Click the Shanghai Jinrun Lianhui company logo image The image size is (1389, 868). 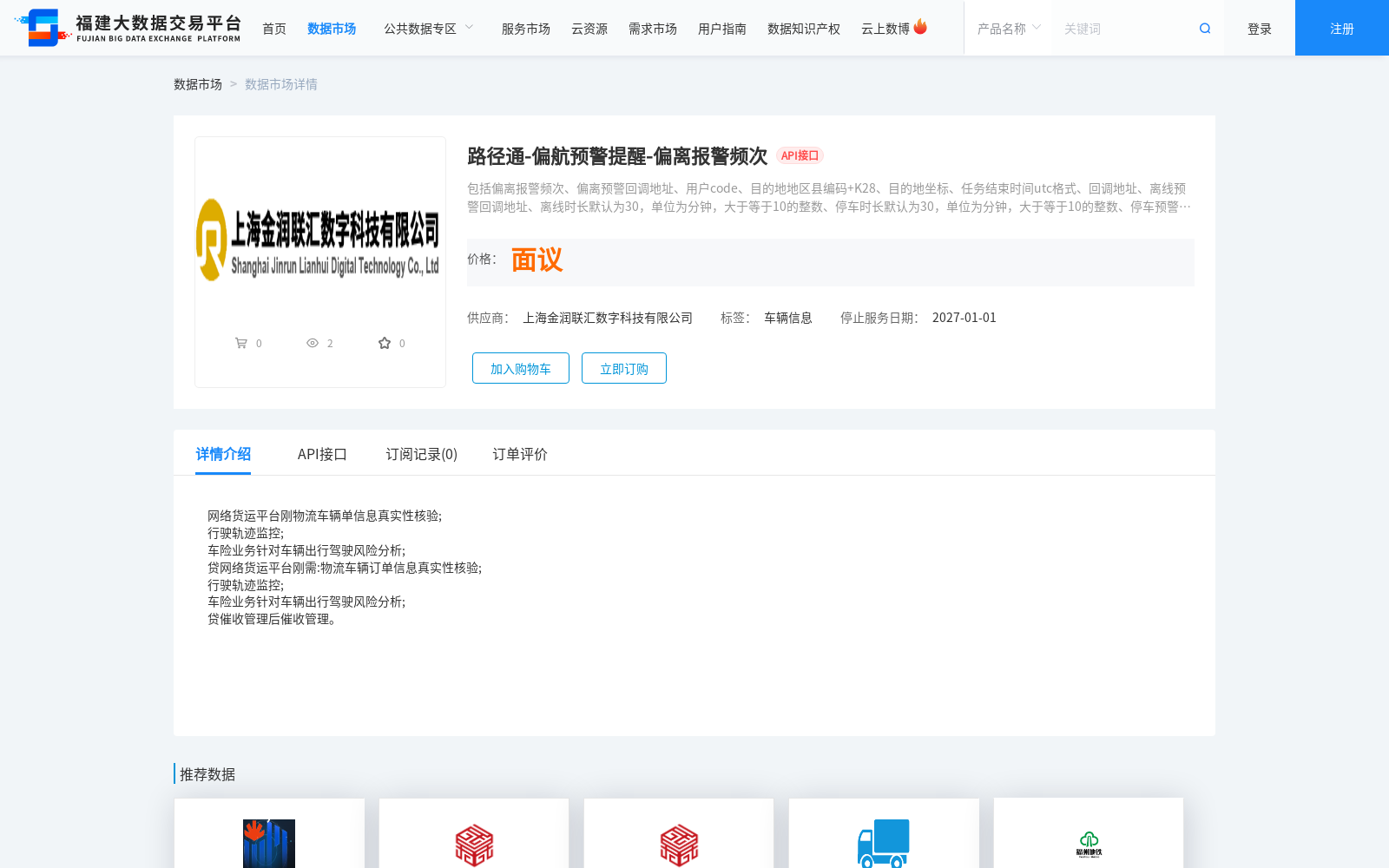pyautogui.click(x=319, y=241)
